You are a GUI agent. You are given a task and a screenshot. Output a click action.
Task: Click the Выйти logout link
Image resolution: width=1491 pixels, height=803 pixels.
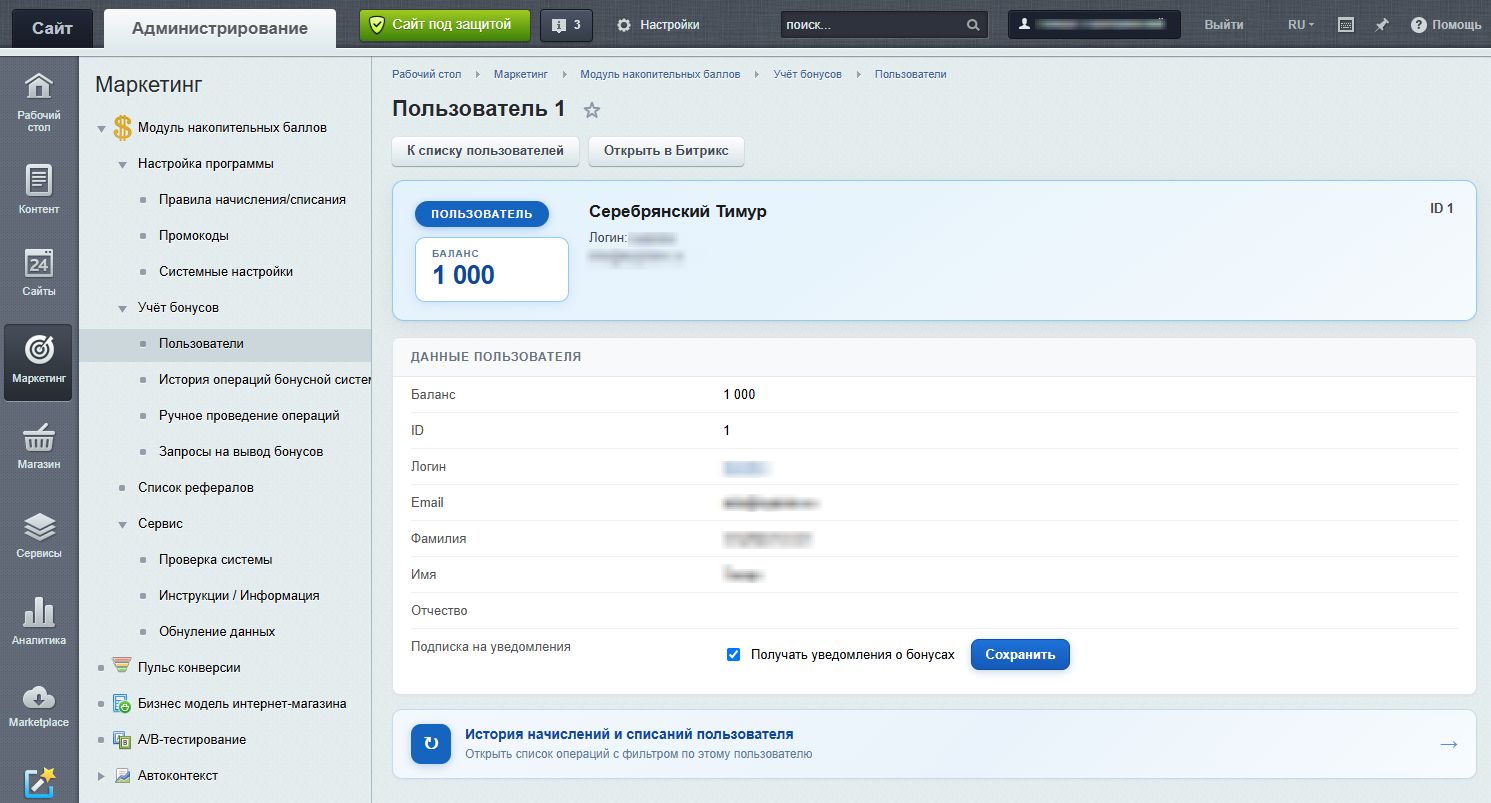click(x=1224, y=25)
